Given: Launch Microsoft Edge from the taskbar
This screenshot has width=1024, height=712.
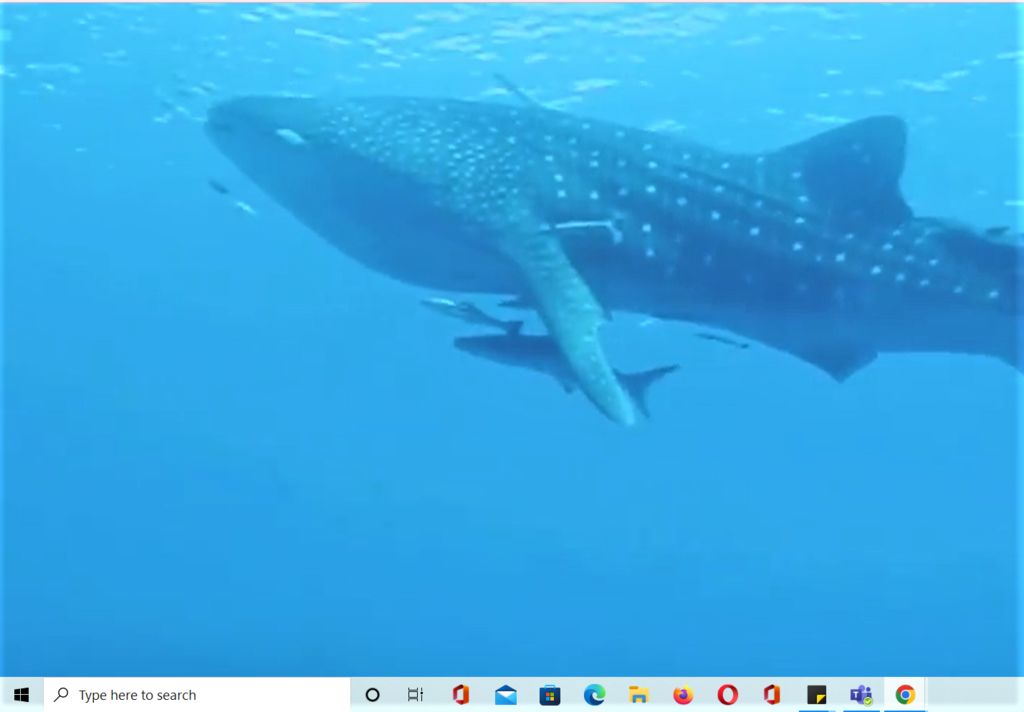Looking at the screenshot, I should [594, 694].
